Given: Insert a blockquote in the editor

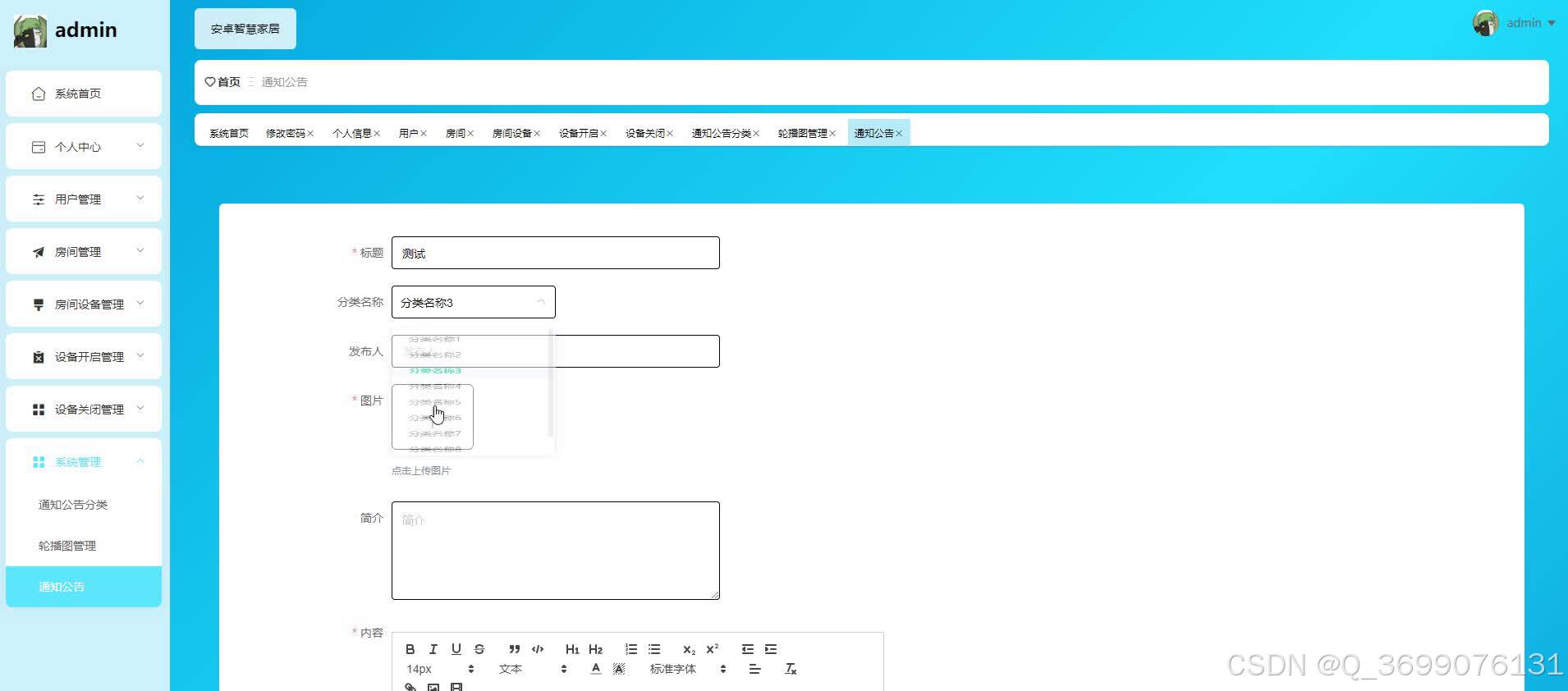Looking at the screenshot, I should point(515,649).
